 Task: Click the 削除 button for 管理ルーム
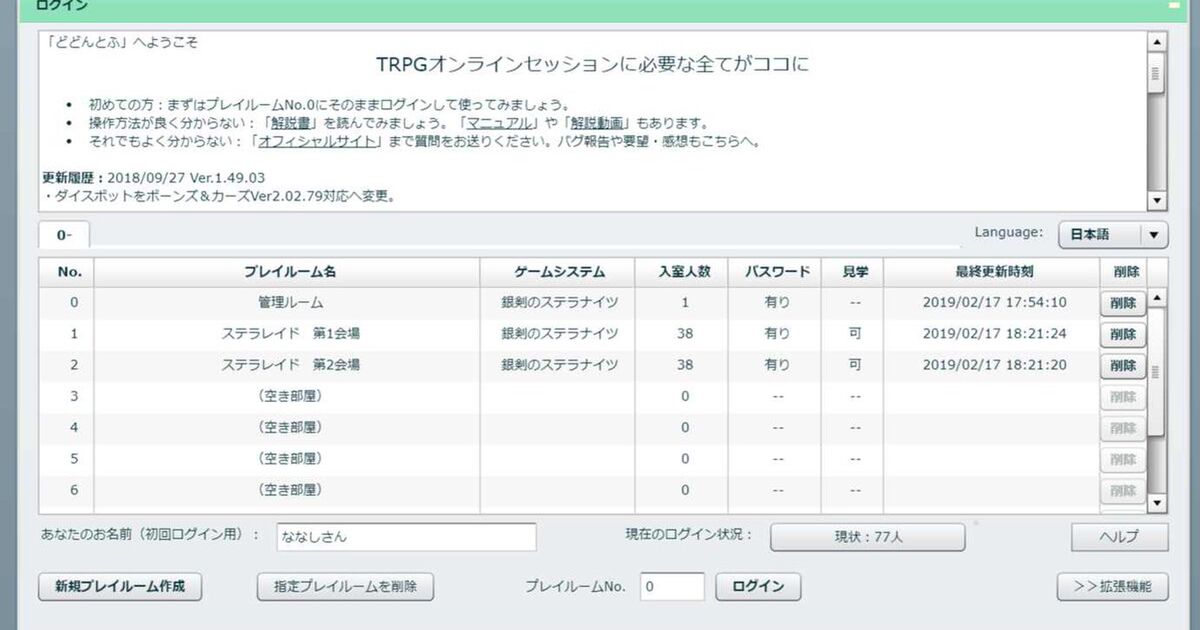1122,303
